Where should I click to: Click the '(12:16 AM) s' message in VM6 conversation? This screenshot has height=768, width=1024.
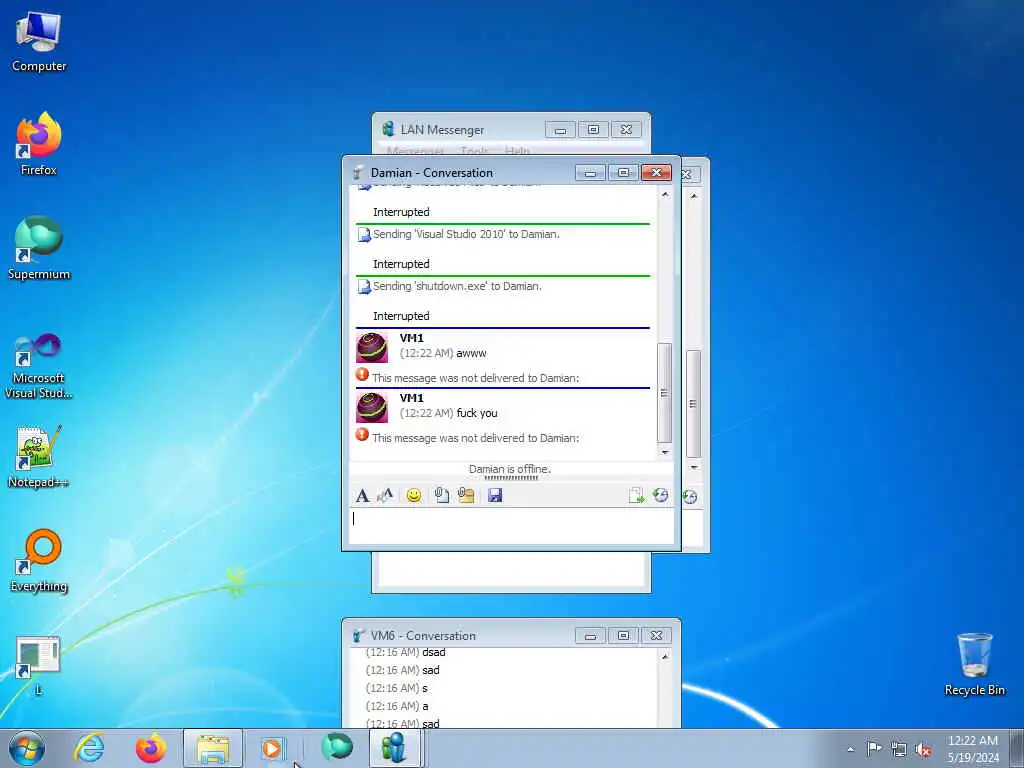click(396, 688)
